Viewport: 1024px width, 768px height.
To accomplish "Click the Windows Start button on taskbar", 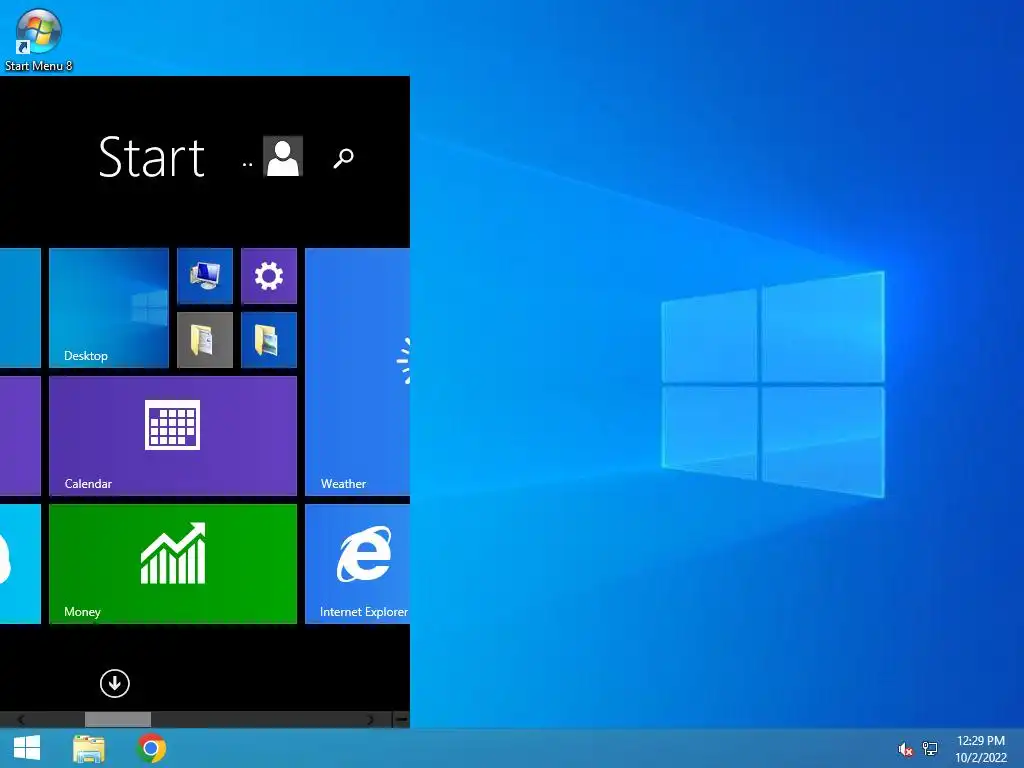I will [x=27, y=748].
